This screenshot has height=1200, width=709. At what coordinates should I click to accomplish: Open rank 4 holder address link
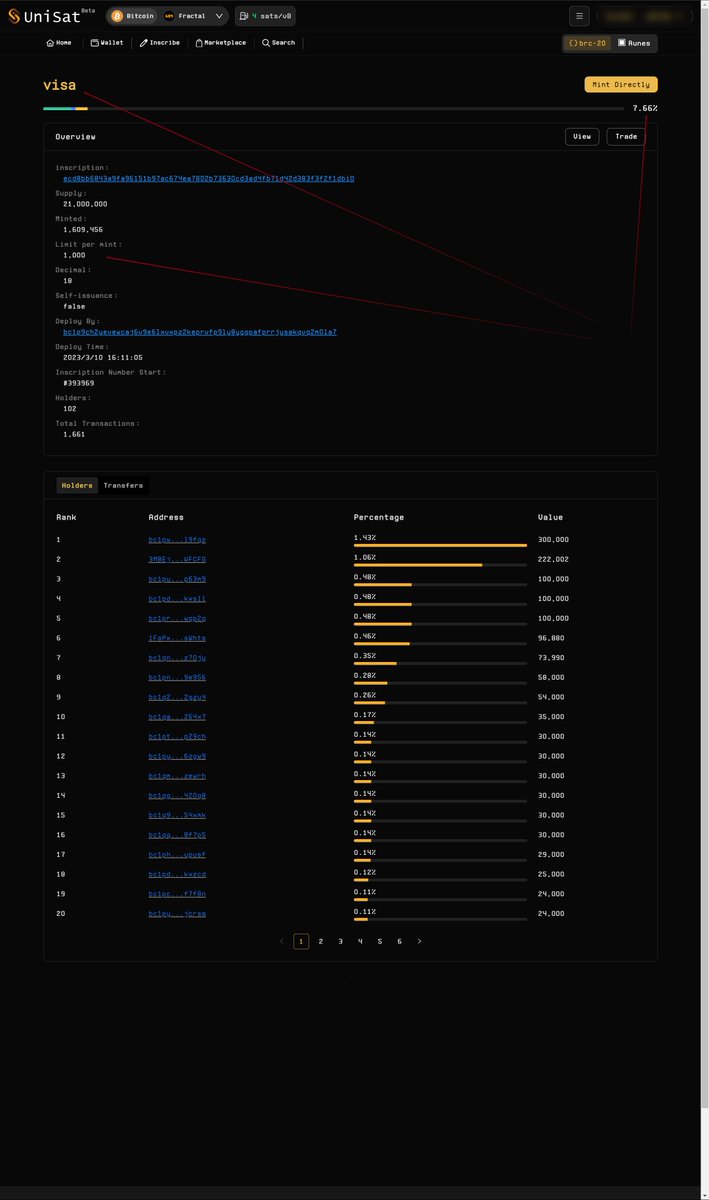click(x=177, y=598)
